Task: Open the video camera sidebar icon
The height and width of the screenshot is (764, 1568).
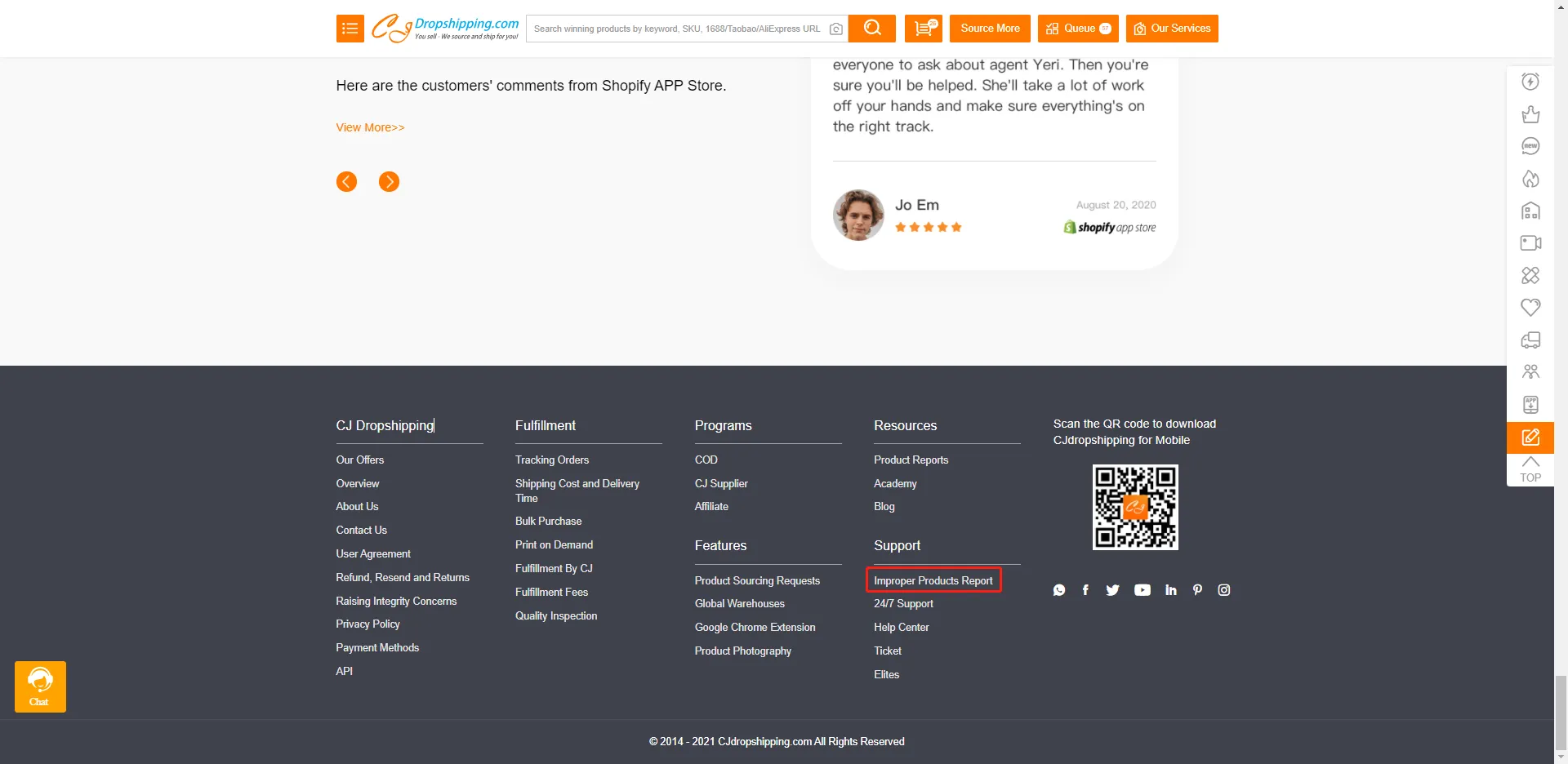Action: tap(1530, 243)
